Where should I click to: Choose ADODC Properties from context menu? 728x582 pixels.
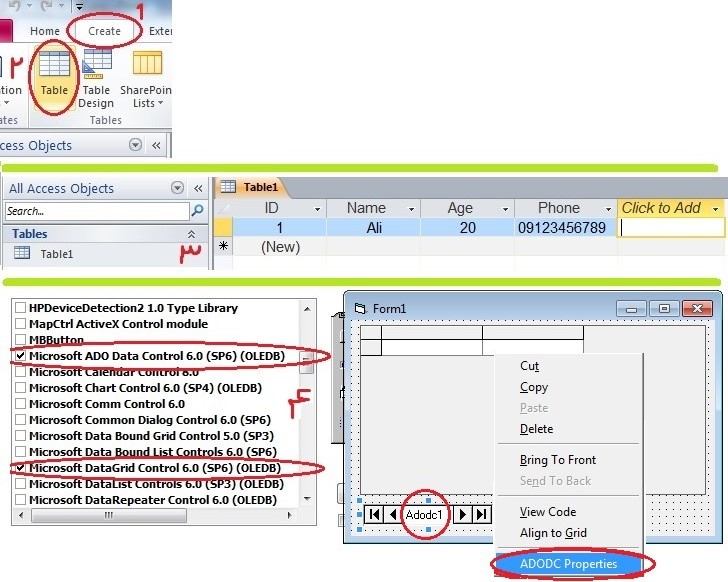[568, 564]
